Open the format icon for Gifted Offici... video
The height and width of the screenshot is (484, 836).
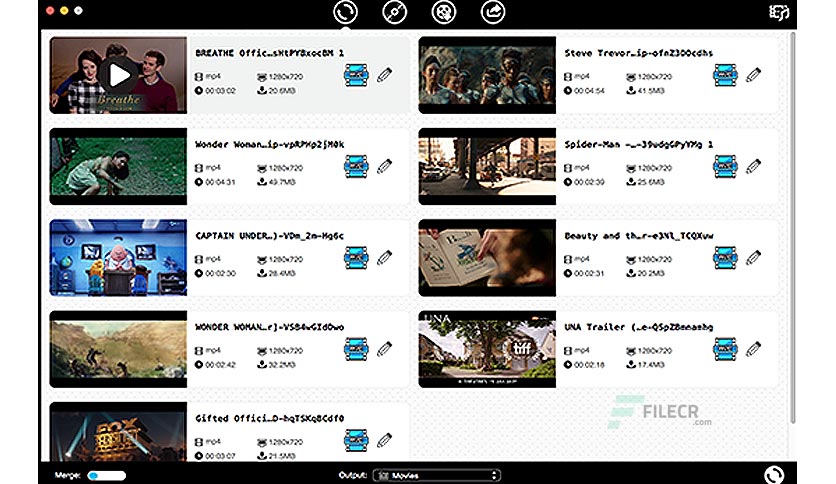(x=356, y=440)
